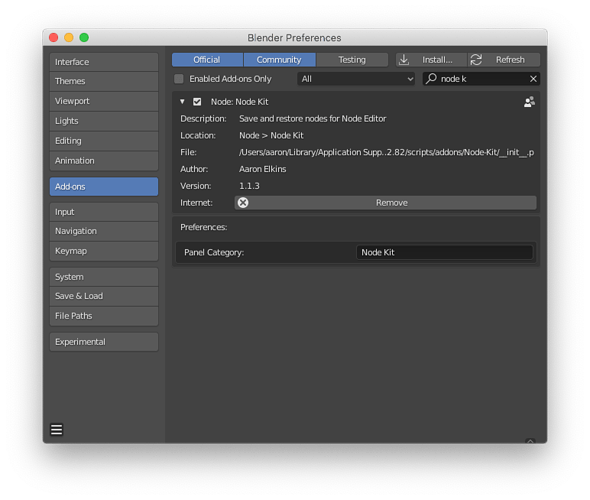590x500 pixels.
Task: Click the Install download arrow icon
Action: pos(404,60)
